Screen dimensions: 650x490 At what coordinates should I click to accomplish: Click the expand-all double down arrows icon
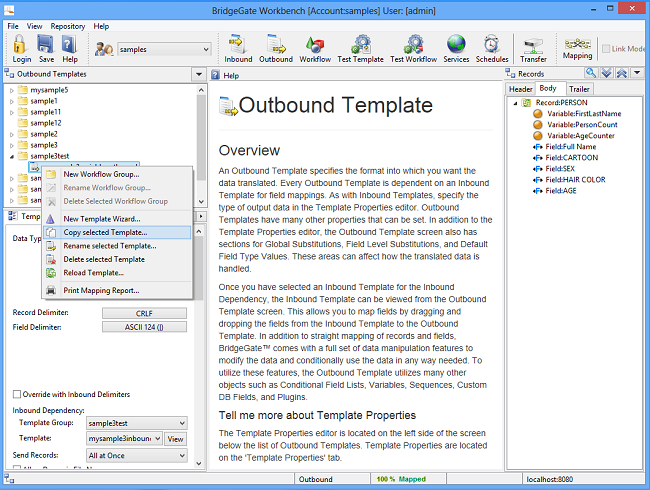(x=606, y=73)
